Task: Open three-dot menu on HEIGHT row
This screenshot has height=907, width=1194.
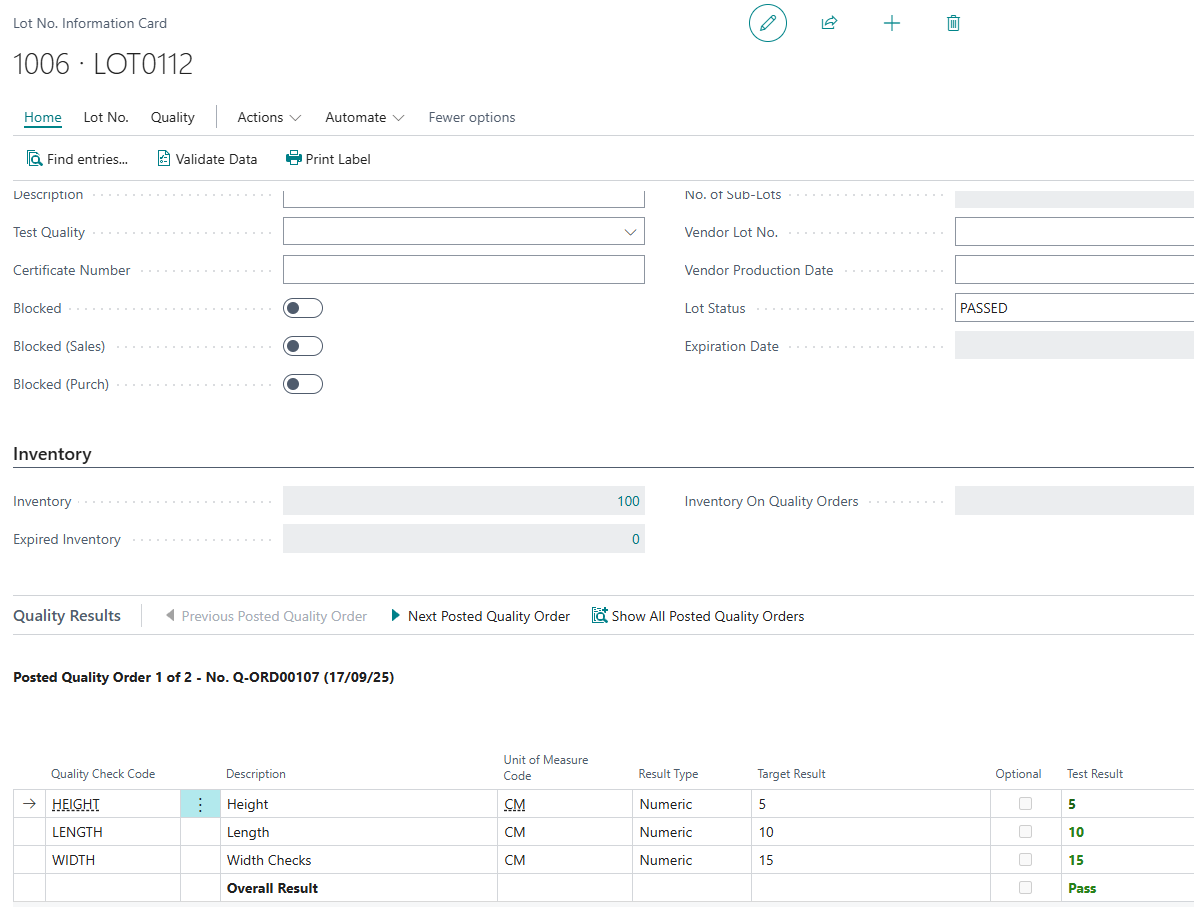Action: tap(200, 804)
